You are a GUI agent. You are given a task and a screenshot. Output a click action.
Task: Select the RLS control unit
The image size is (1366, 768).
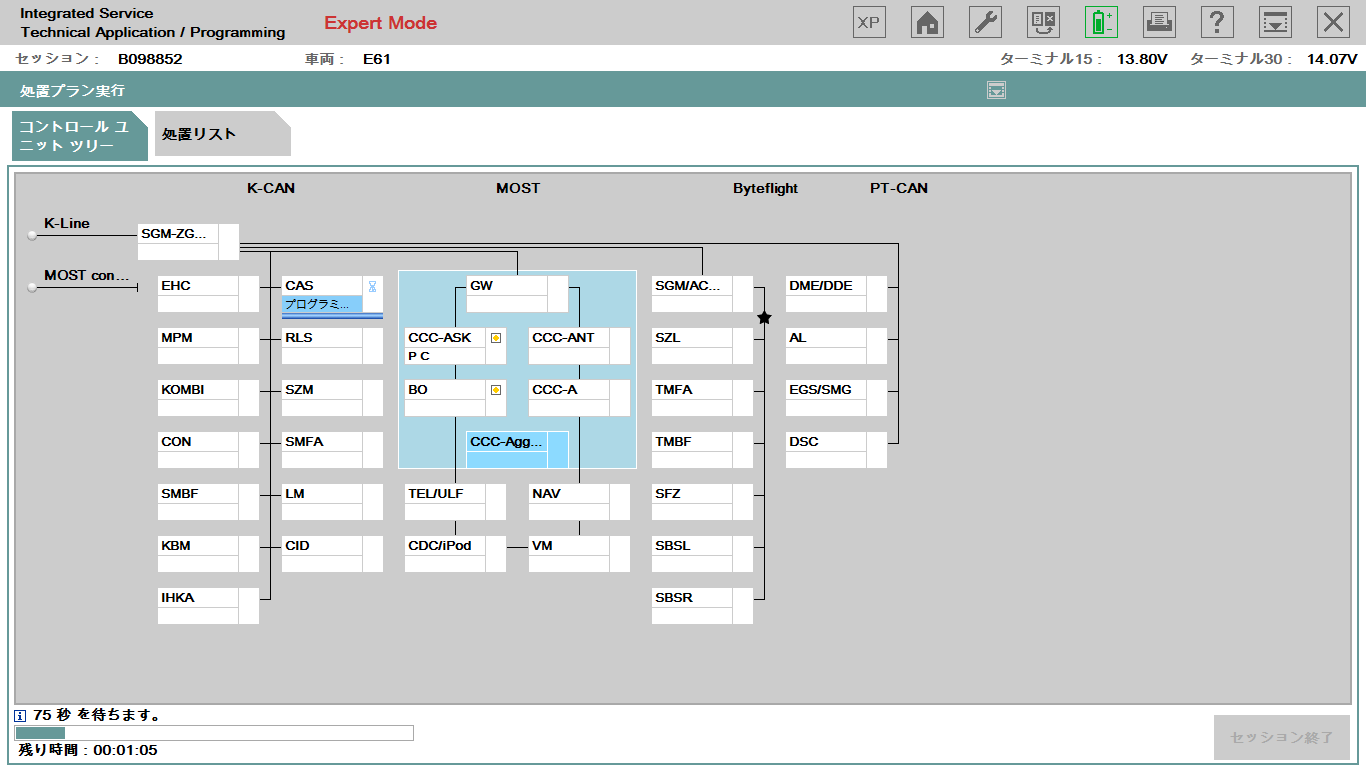(x=332, y=346)
